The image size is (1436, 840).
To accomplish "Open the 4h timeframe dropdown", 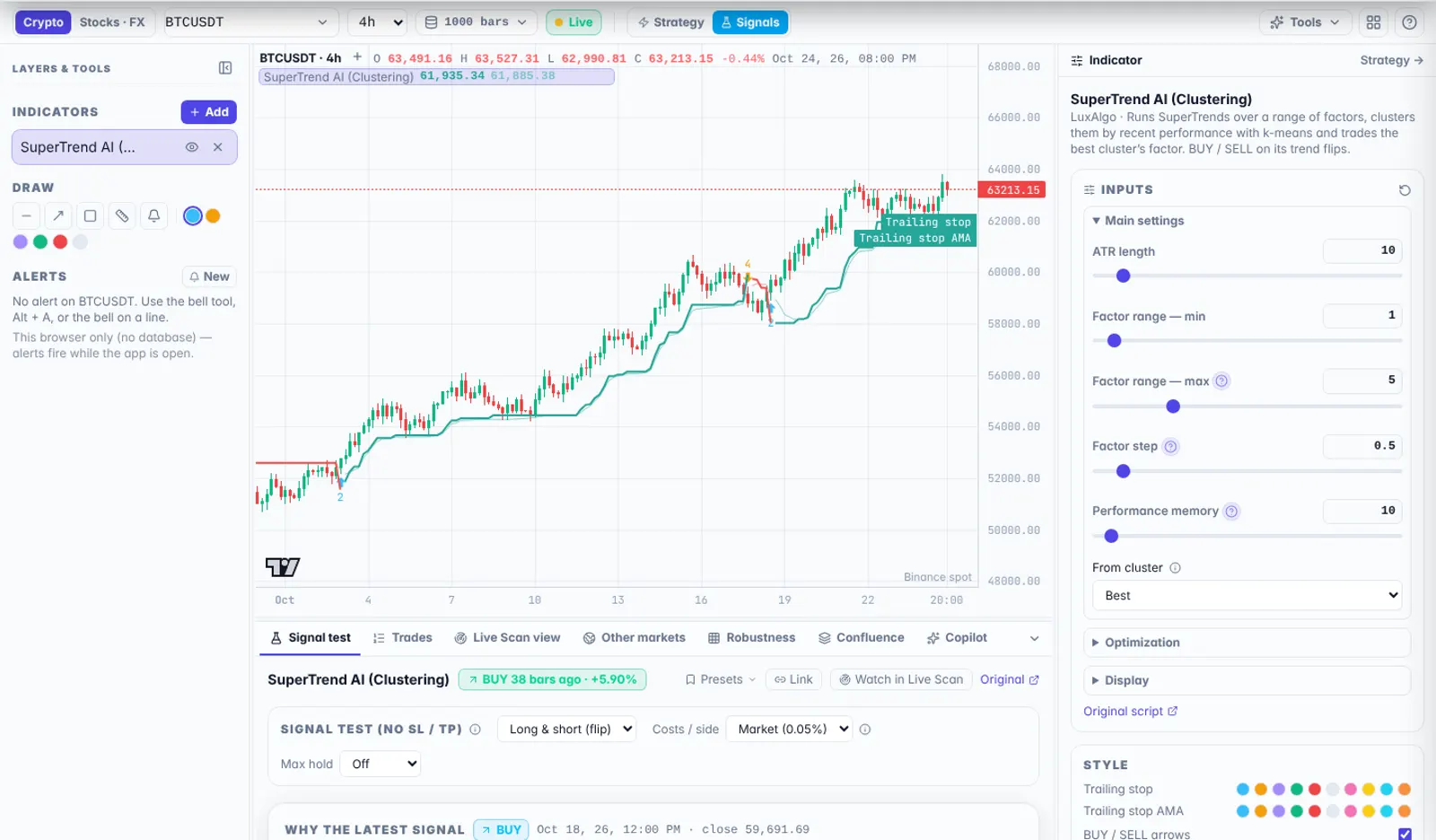I will click(x=378, y=22).
